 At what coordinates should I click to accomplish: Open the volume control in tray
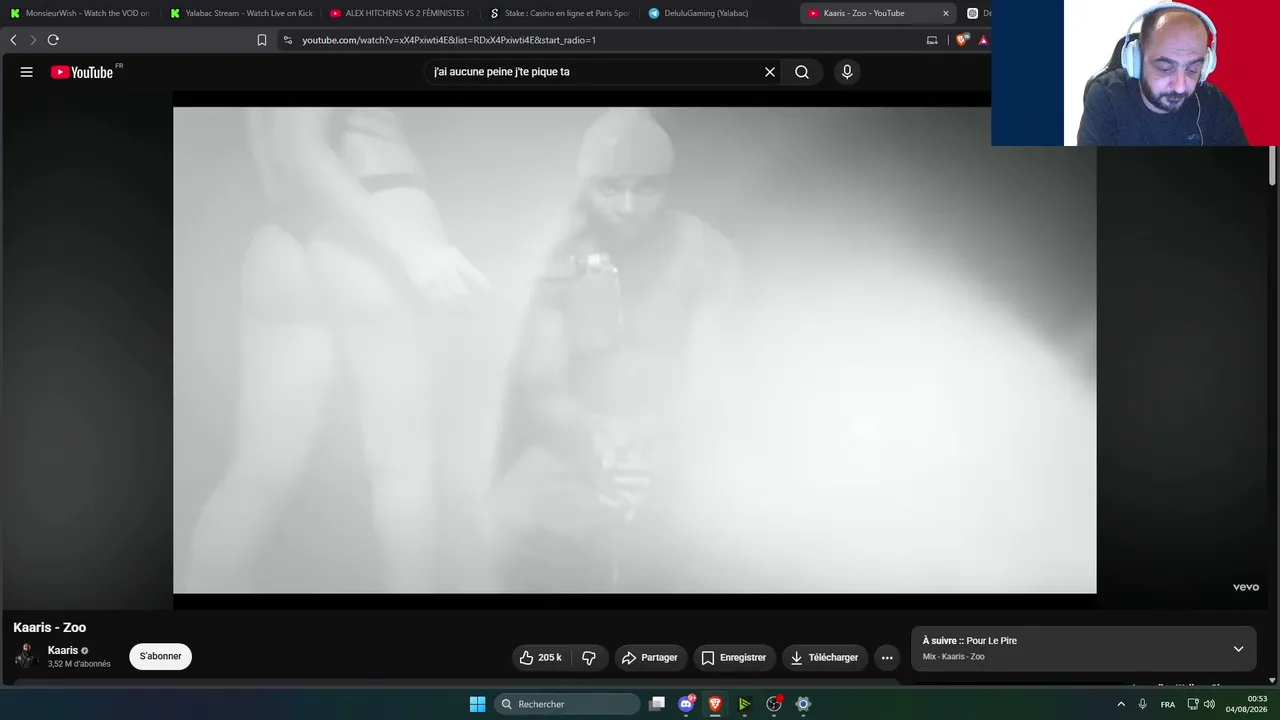(x=1210, y=704)
